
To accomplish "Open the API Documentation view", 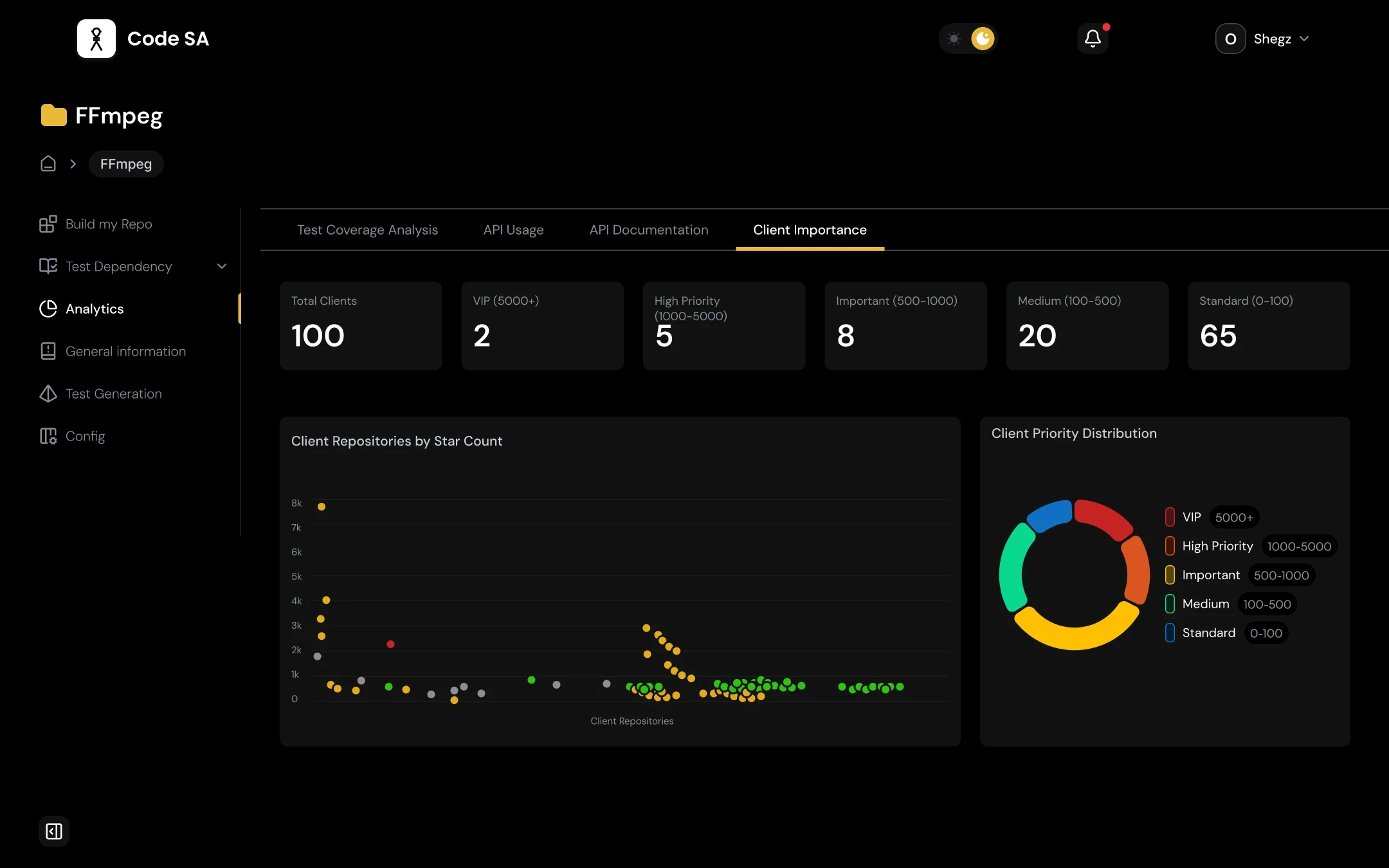I will [x=648, y=230].
